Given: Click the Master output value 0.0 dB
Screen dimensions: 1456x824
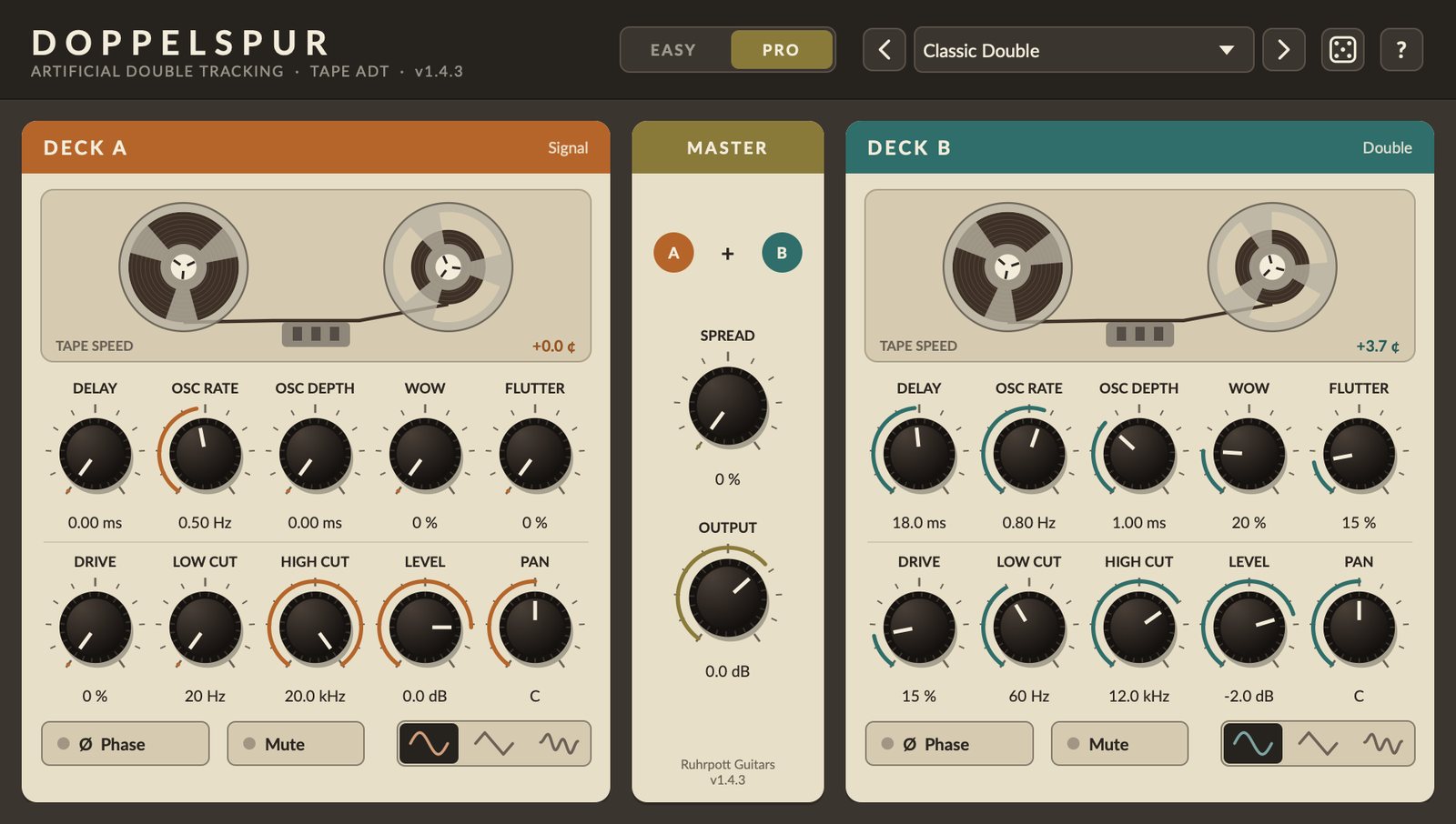Looking at the screenshot, I should point(728,672).
